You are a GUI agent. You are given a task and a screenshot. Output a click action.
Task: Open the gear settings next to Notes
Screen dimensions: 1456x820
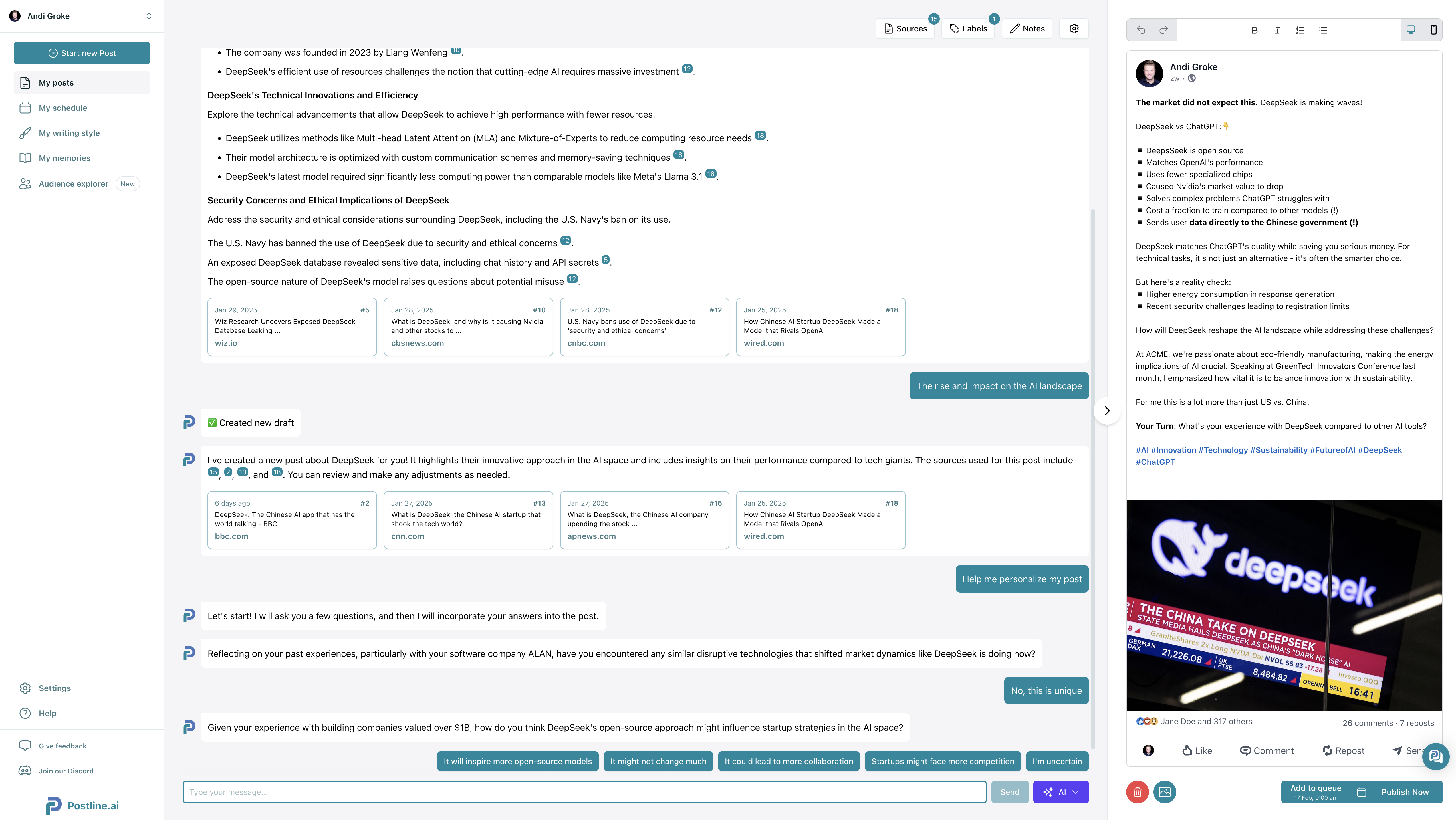point(1074,29)
